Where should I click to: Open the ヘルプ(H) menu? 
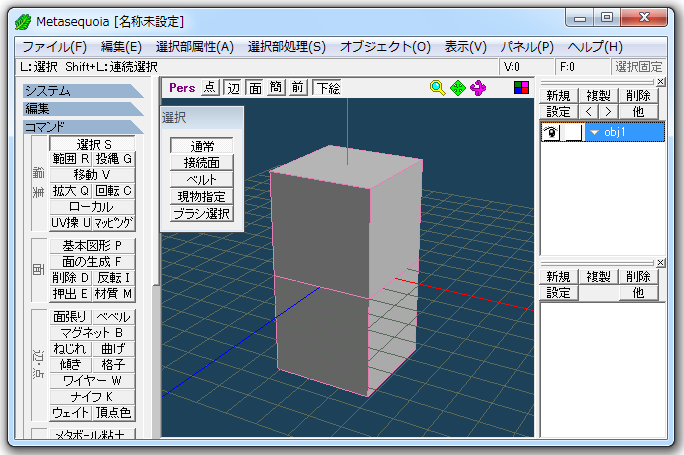tap(595, 47)
